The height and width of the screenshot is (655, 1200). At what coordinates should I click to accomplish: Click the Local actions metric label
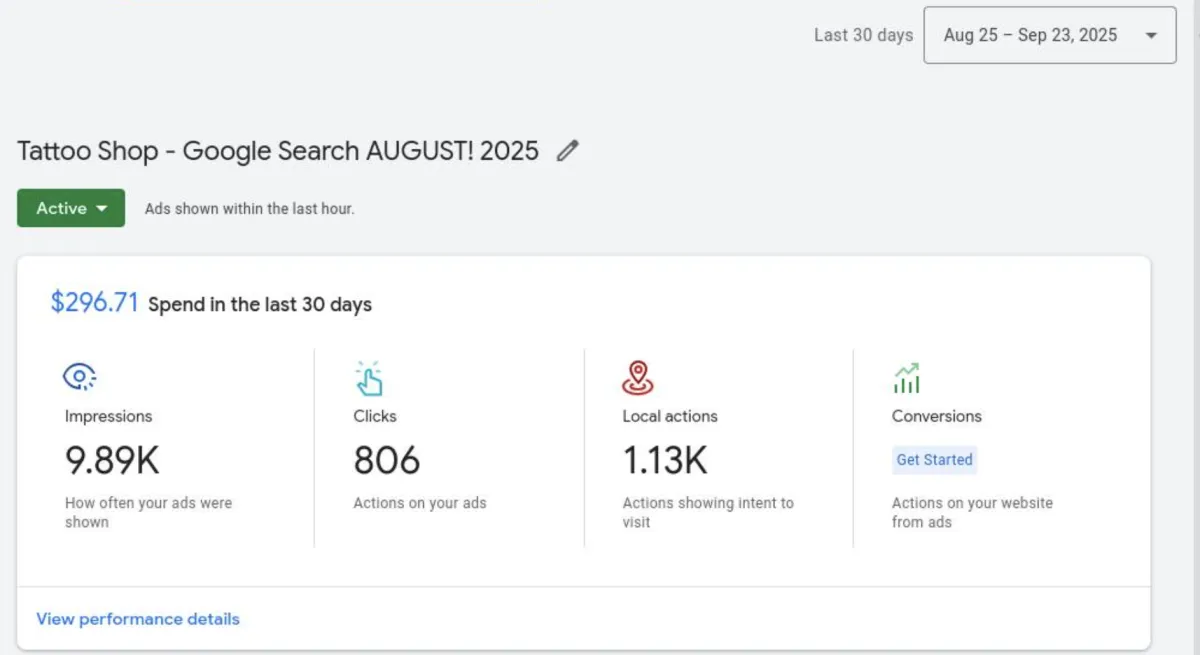click(x=670, y=416)
